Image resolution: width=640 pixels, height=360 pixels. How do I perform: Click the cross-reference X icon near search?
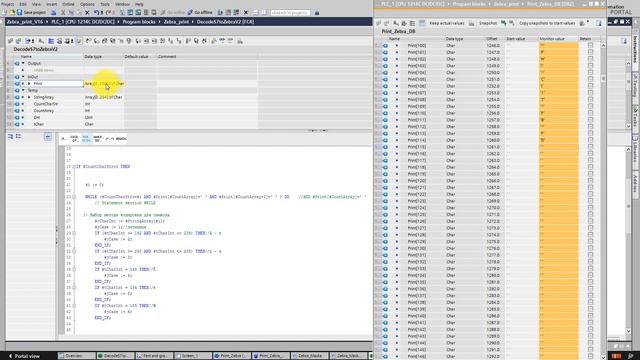pyautogui.click(x=246, y=13)
